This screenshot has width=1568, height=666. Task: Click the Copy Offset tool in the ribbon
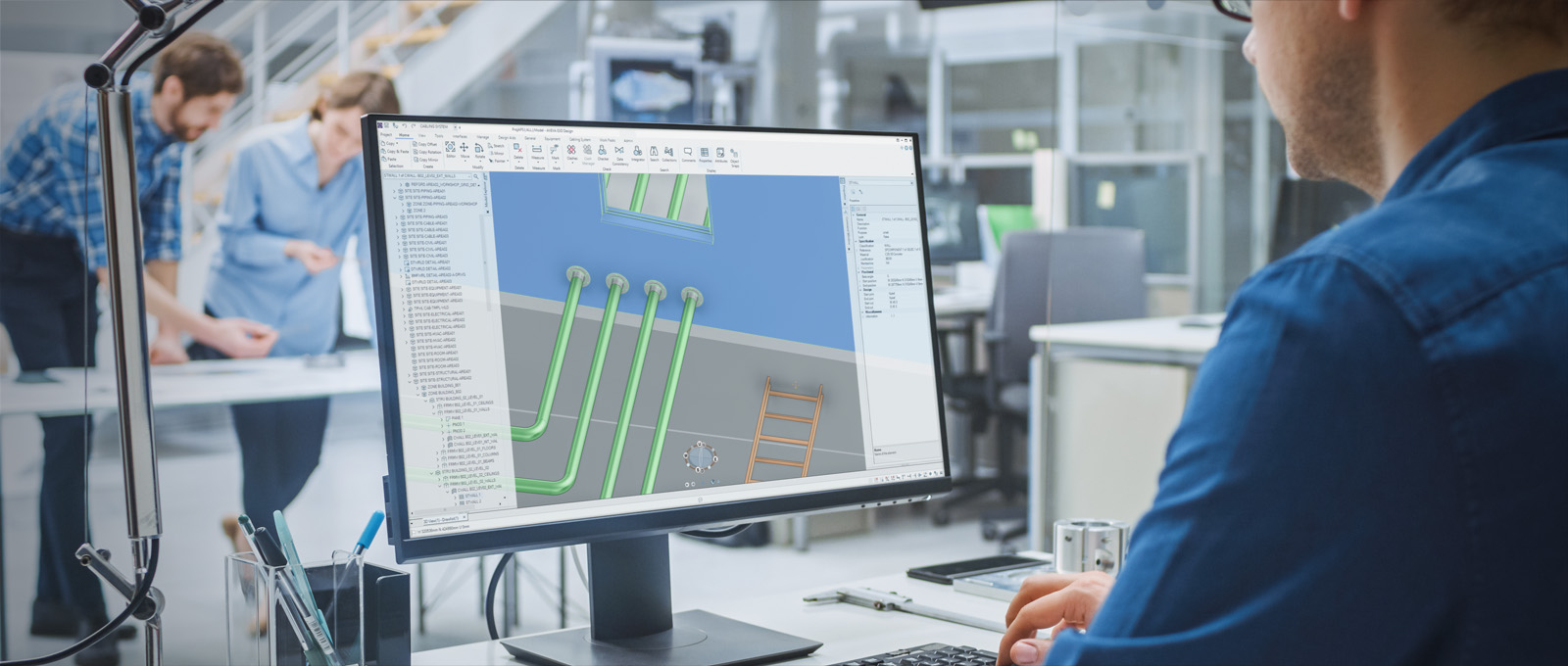(x=425, y=144)
